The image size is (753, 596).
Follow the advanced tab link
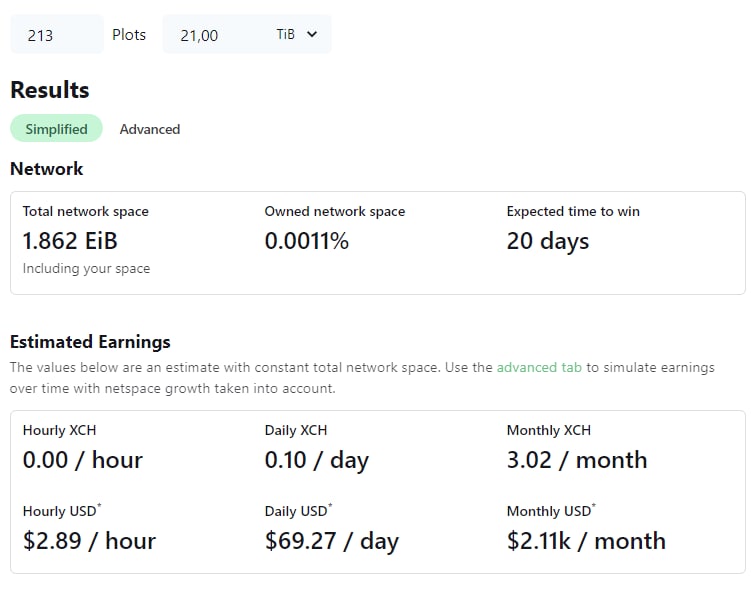tap(539, 367)
